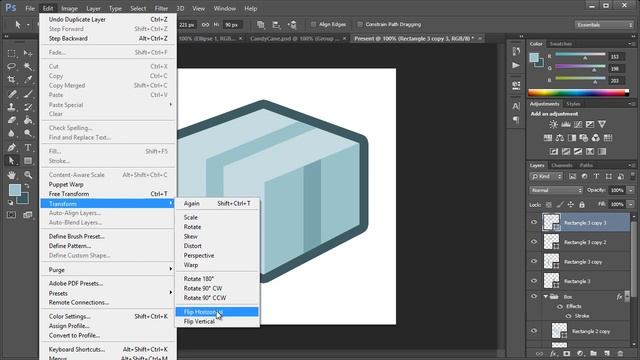Select the Clone Stamp tool

(11, 107)
